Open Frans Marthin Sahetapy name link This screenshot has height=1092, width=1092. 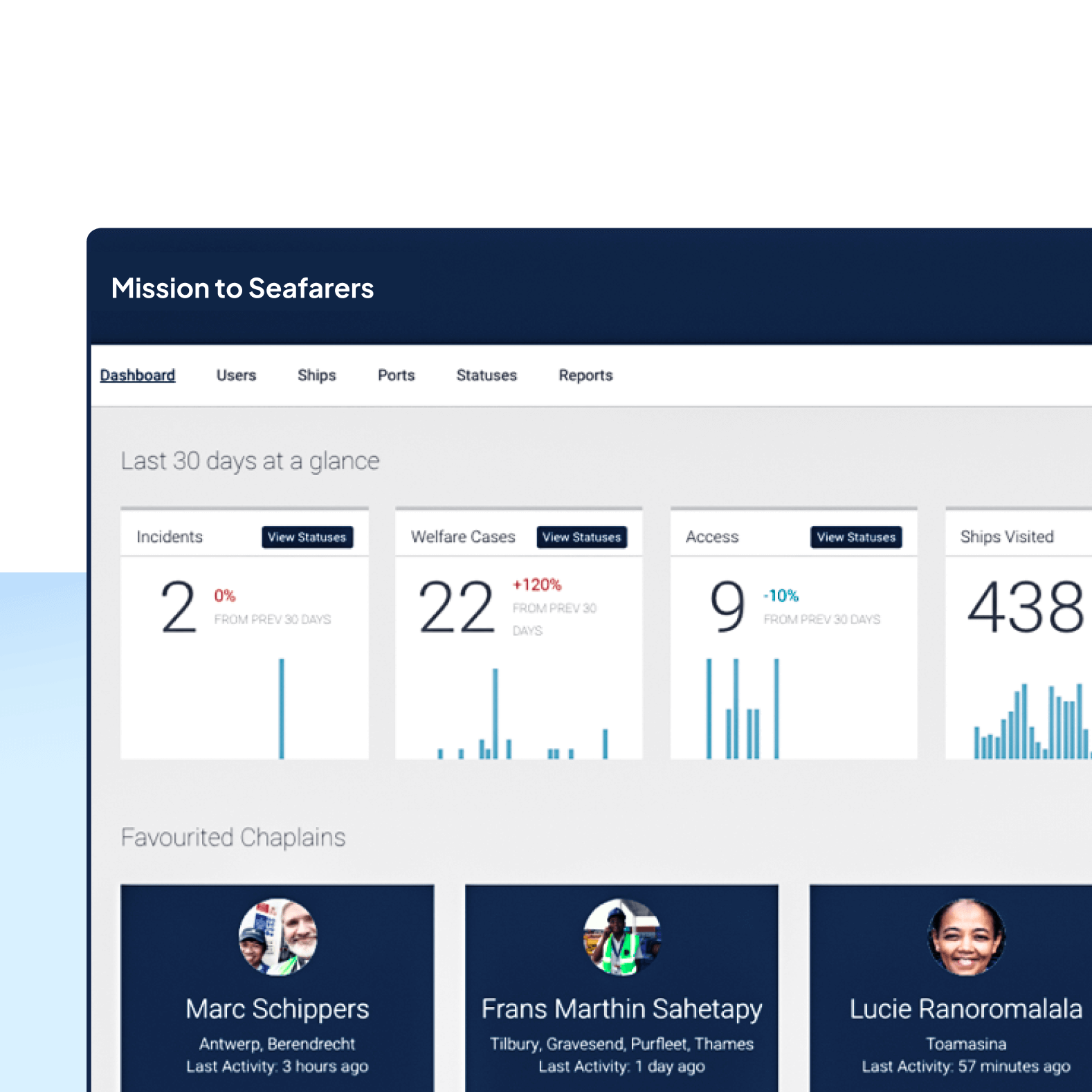(621, 1009)
